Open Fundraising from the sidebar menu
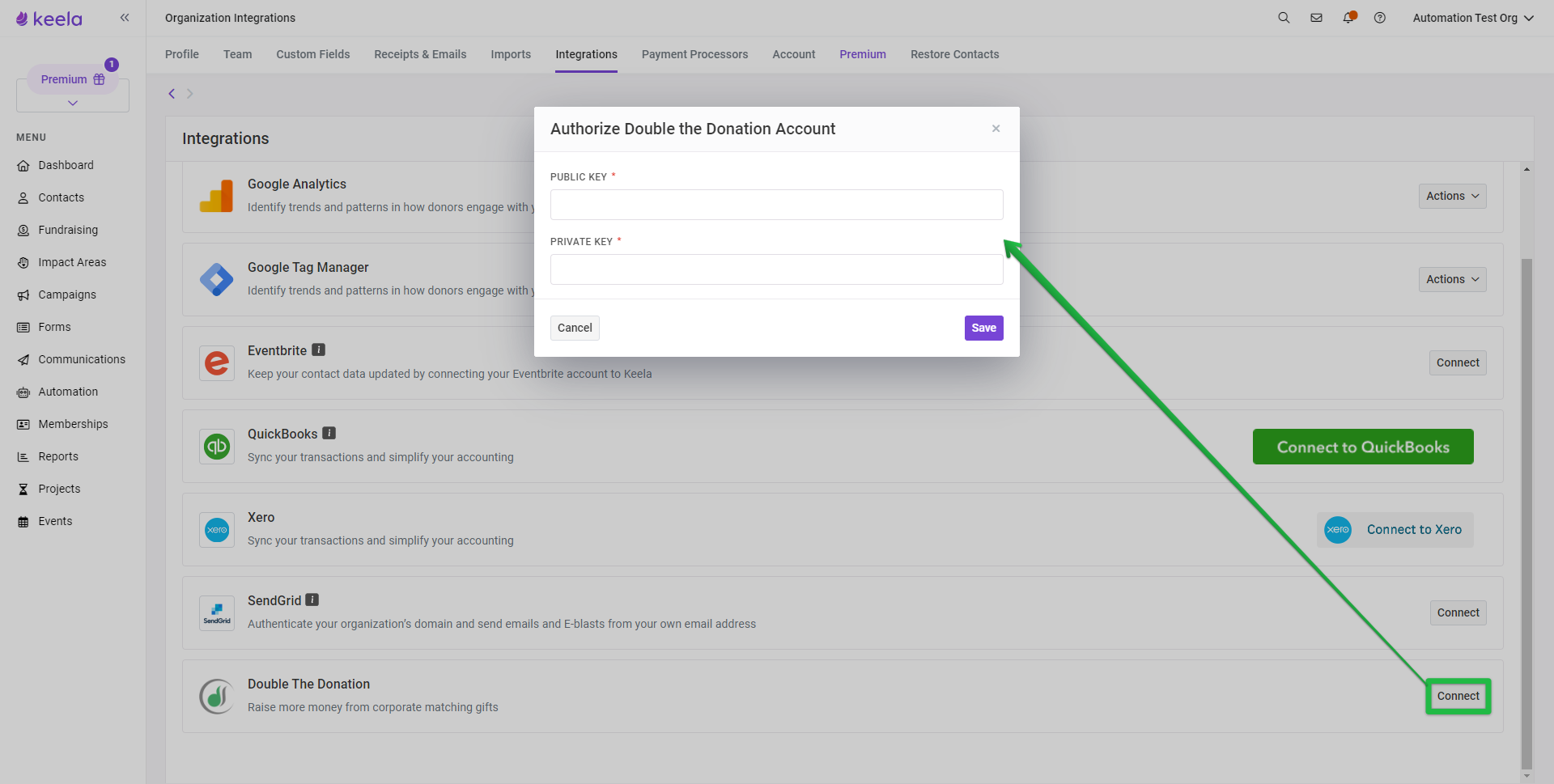This screenshot has height=784, width=1554. click(x=68, y=230)
